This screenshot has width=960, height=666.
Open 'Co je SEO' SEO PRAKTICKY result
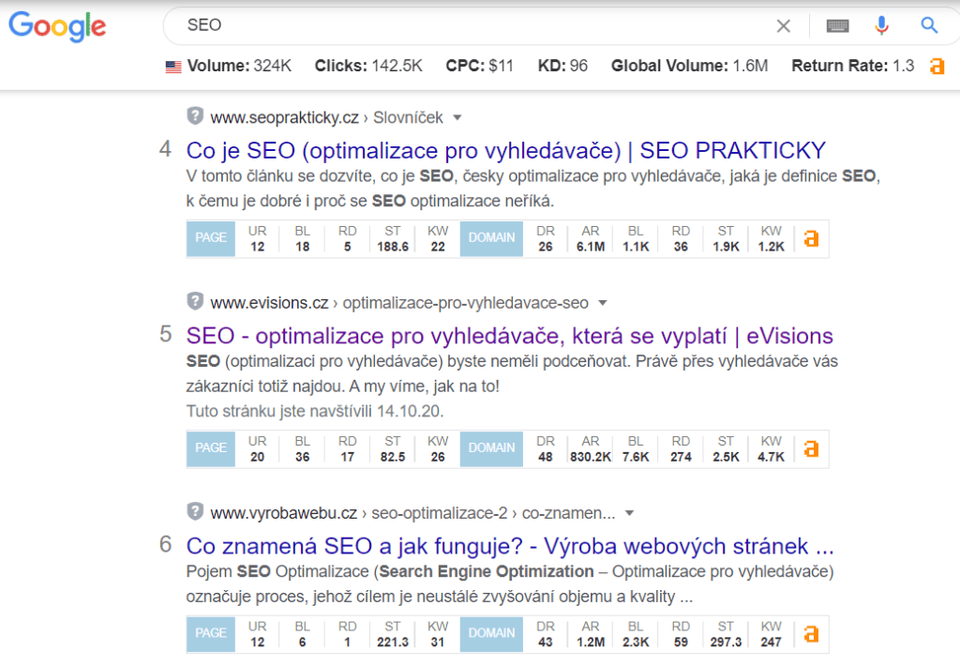pyautogui.click(x=506, y=151)
